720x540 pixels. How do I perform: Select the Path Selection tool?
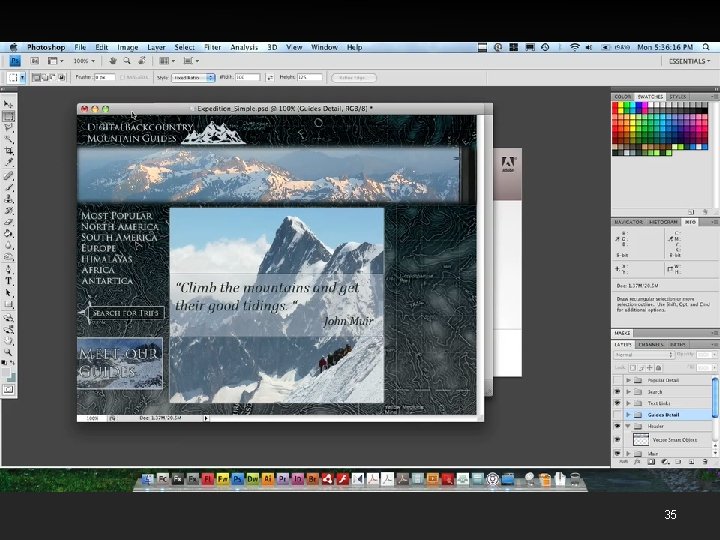click(8, 292)
